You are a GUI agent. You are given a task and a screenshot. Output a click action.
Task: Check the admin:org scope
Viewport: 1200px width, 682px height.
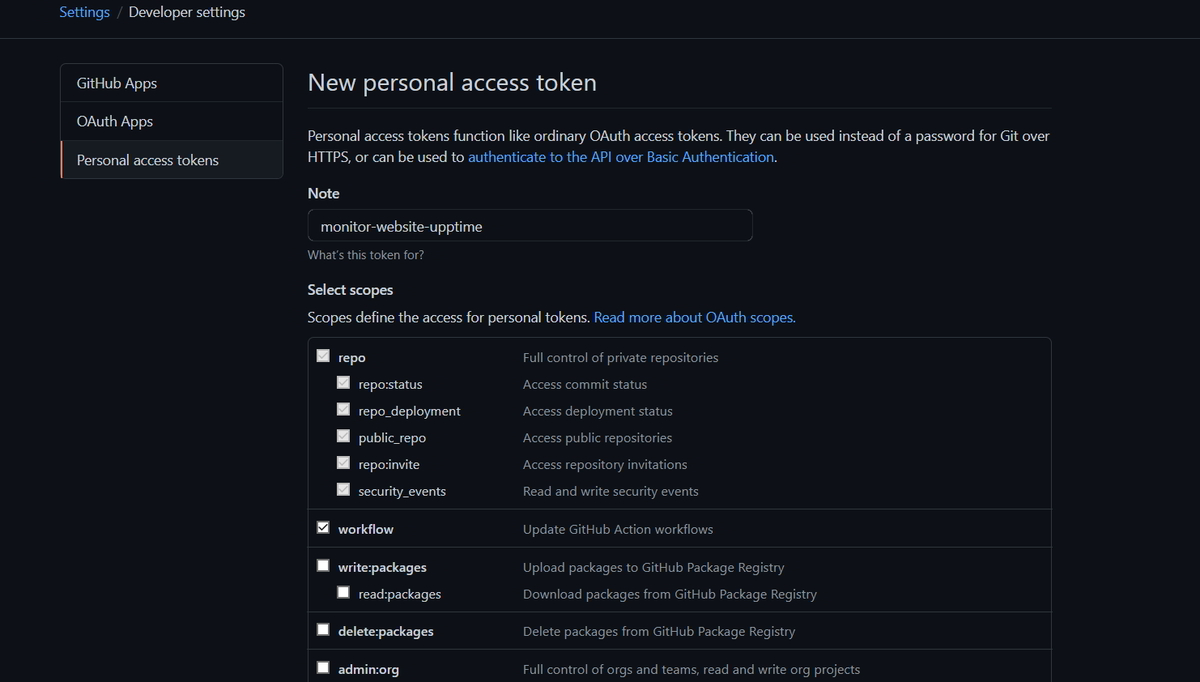click(323, 668)
